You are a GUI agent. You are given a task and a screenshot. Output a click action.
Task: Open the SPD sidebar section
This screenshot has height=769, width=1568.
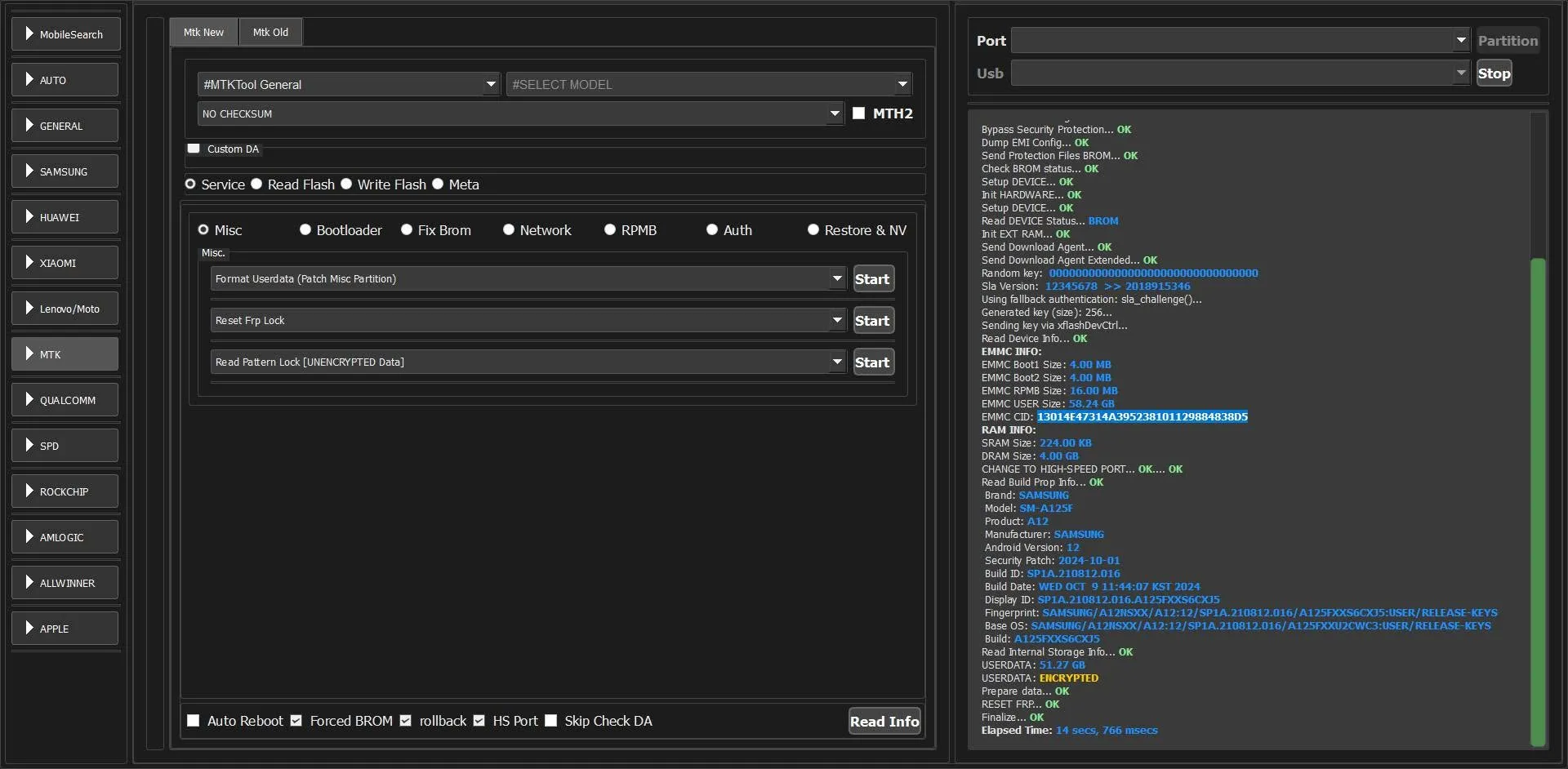pyautogui.click(x=66, y=446)
